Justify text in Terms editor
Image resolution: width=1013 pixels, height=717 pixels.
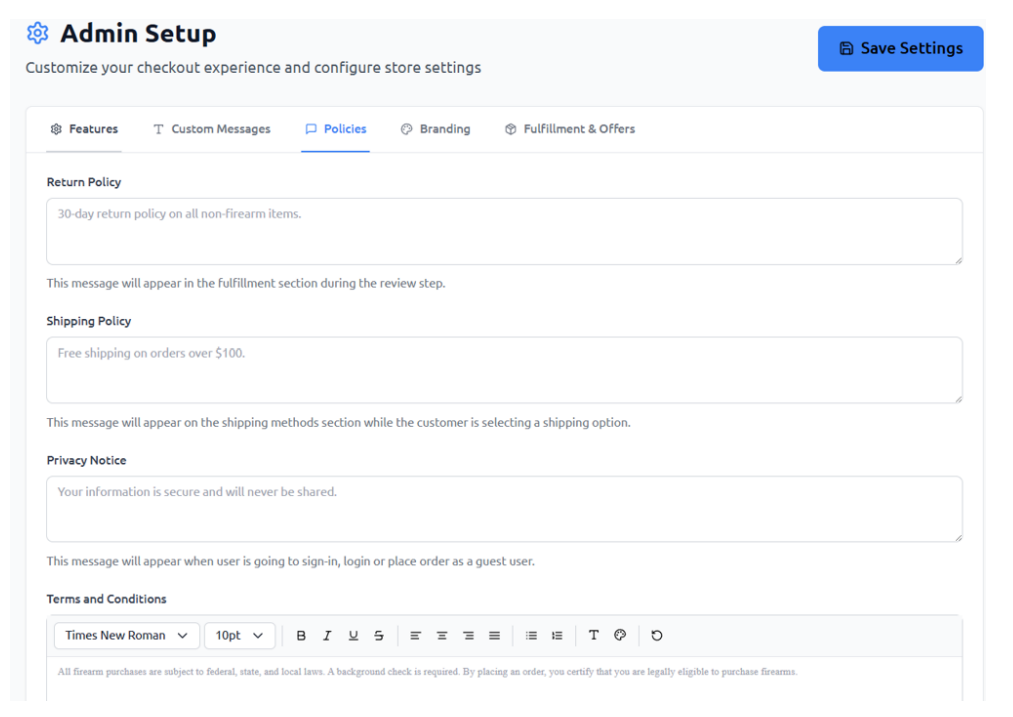point(494,636)
